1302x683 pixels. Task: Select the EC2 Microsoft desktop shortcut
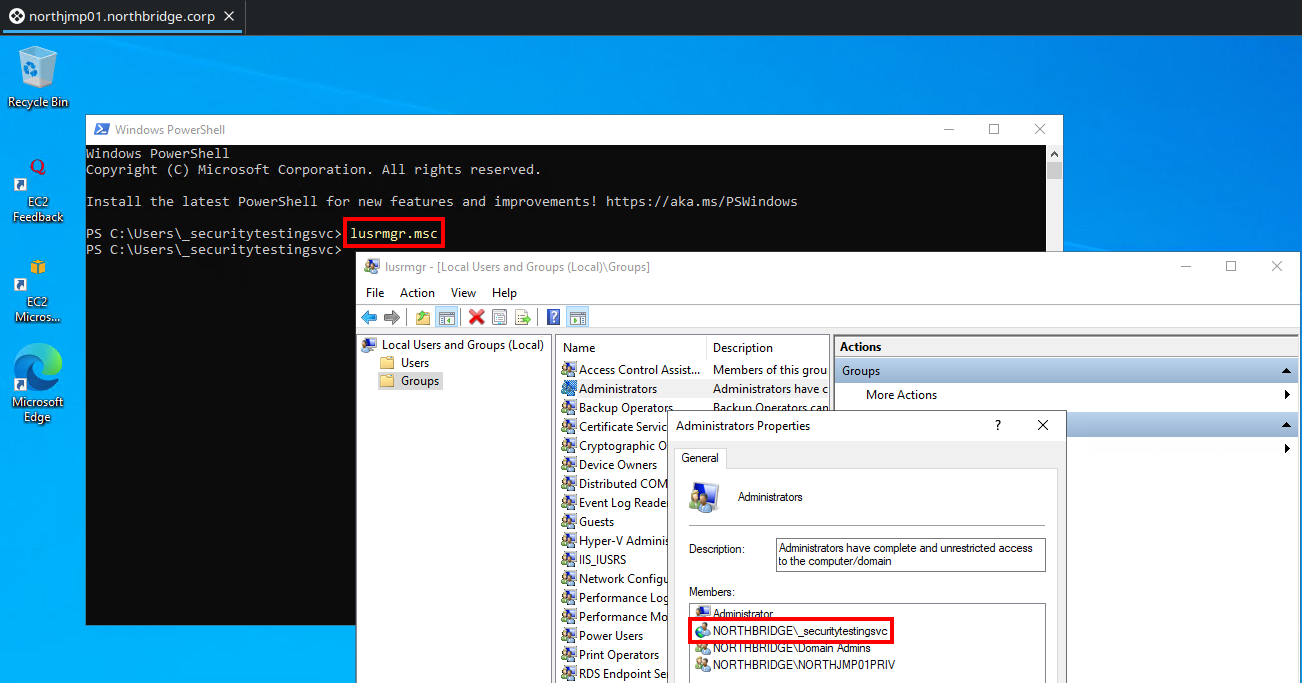pos(38,290)
